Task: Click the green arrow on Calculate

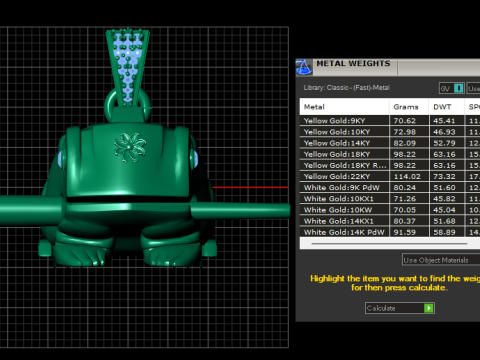Action: (429, 308)
